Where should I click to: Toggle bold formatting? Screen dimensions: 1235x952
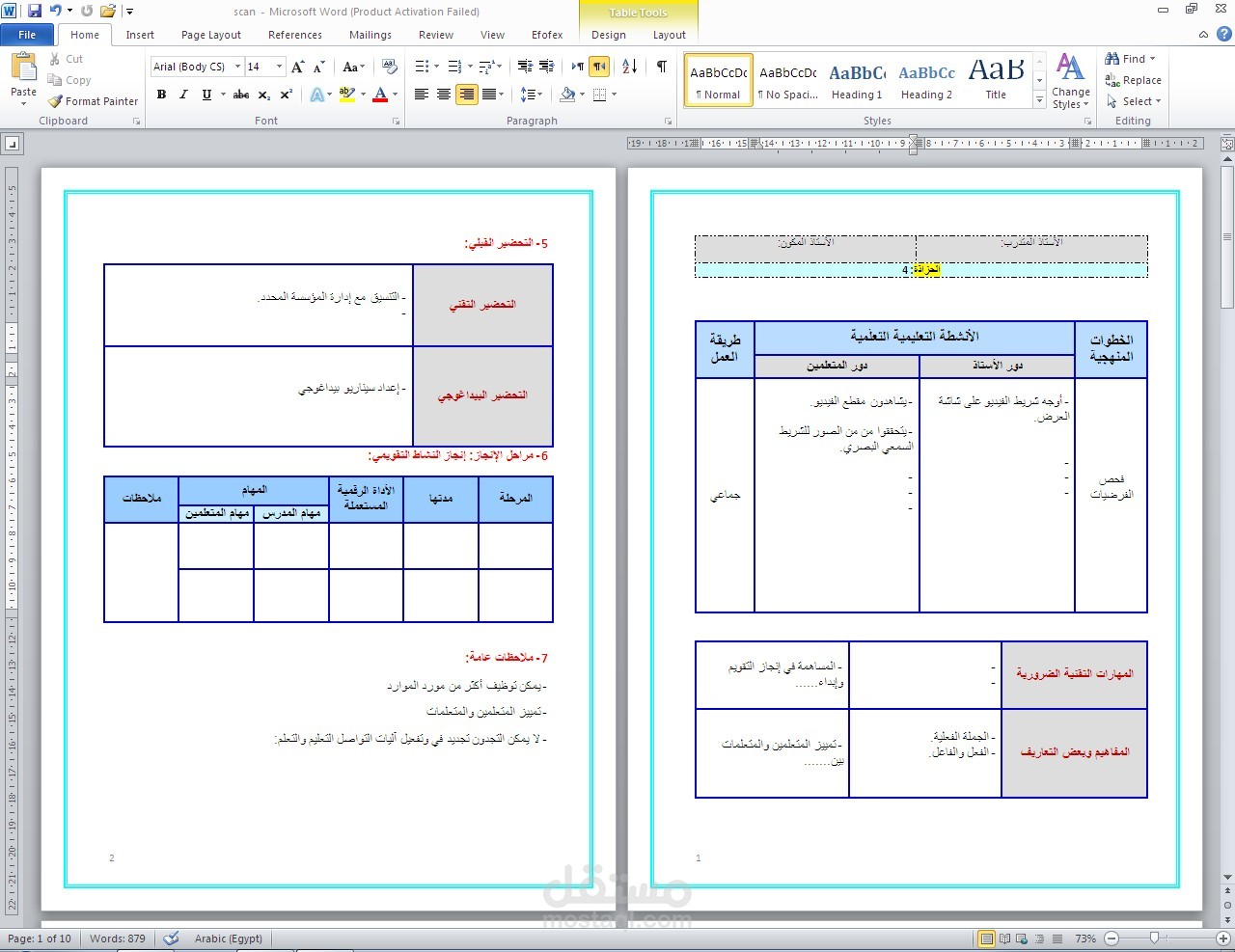coord(161,95)
